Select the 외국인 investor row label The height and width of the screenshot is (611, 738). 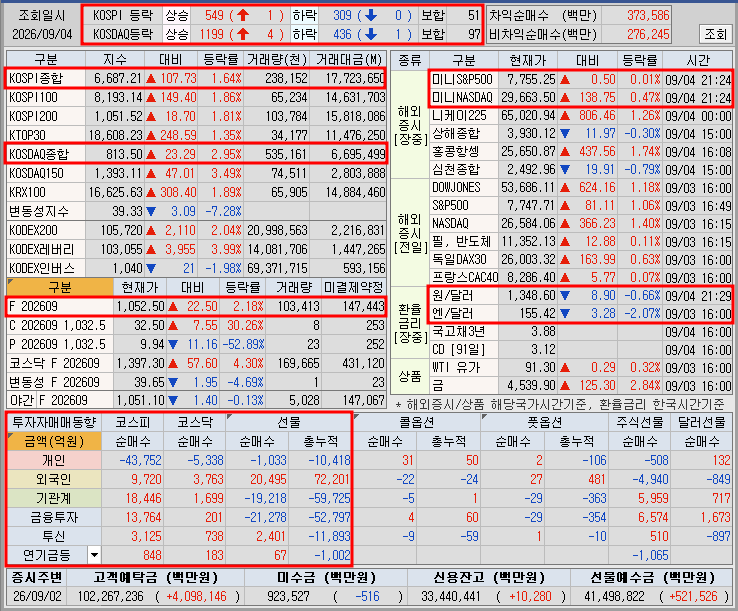(x=54, y=479)
